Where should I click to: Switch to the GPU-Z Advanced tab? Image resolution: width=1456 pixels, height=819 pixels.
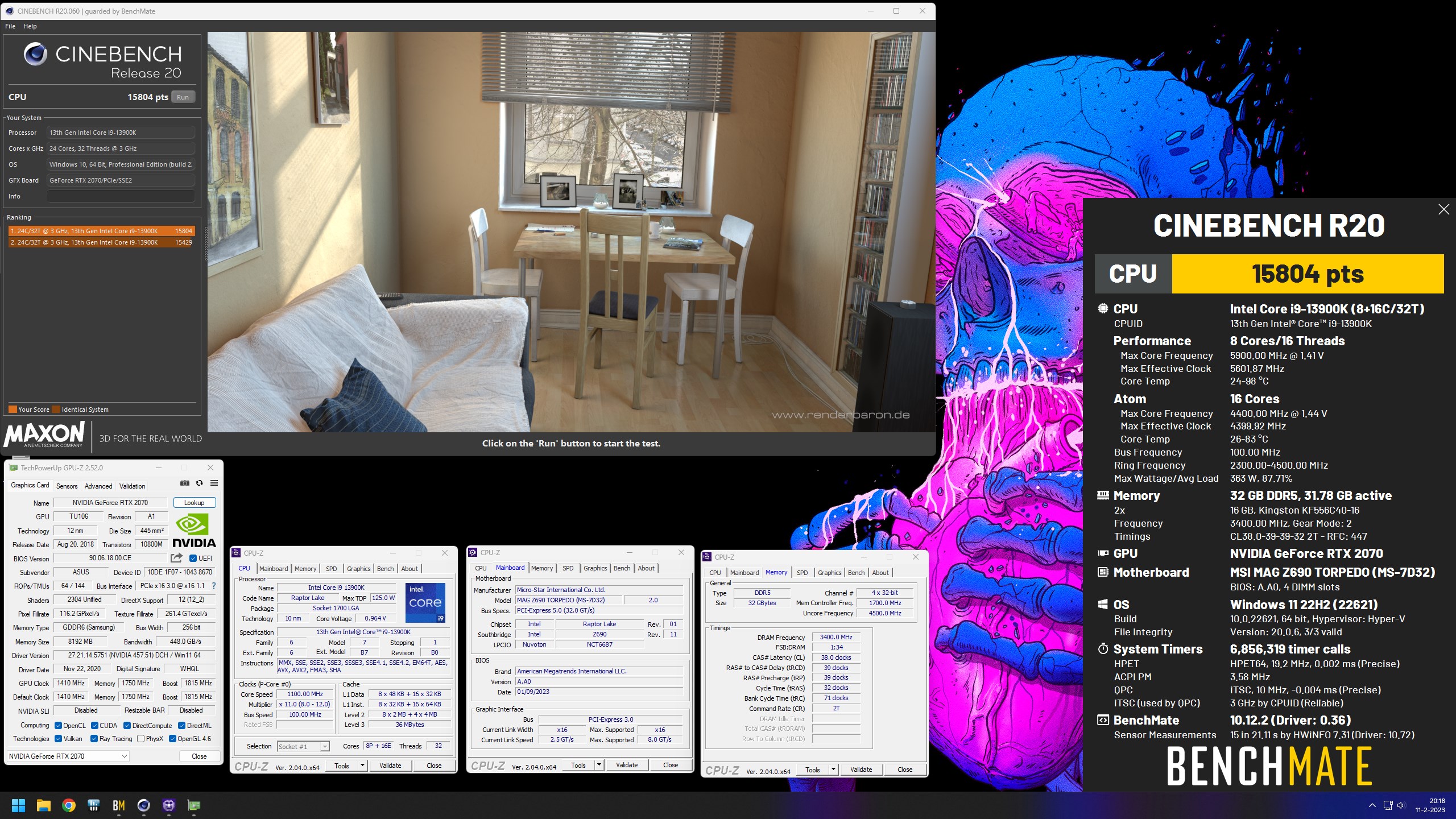(x=98, y=486)
